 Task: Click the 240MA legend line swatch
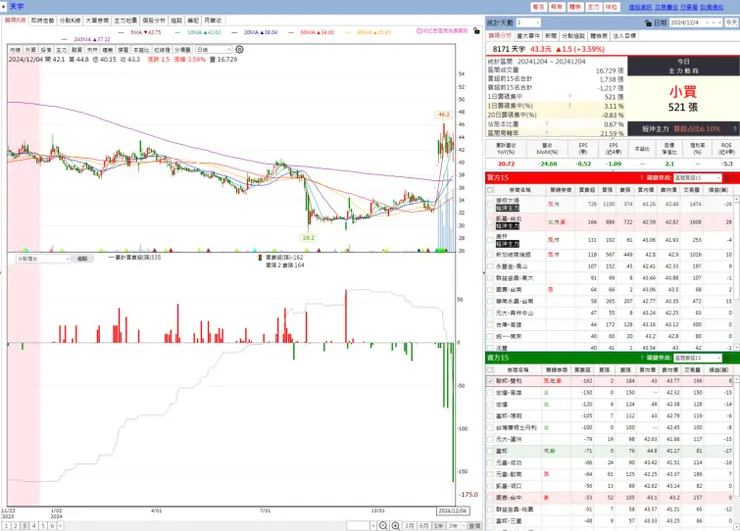pyautogui.click(x=65, y=39)
